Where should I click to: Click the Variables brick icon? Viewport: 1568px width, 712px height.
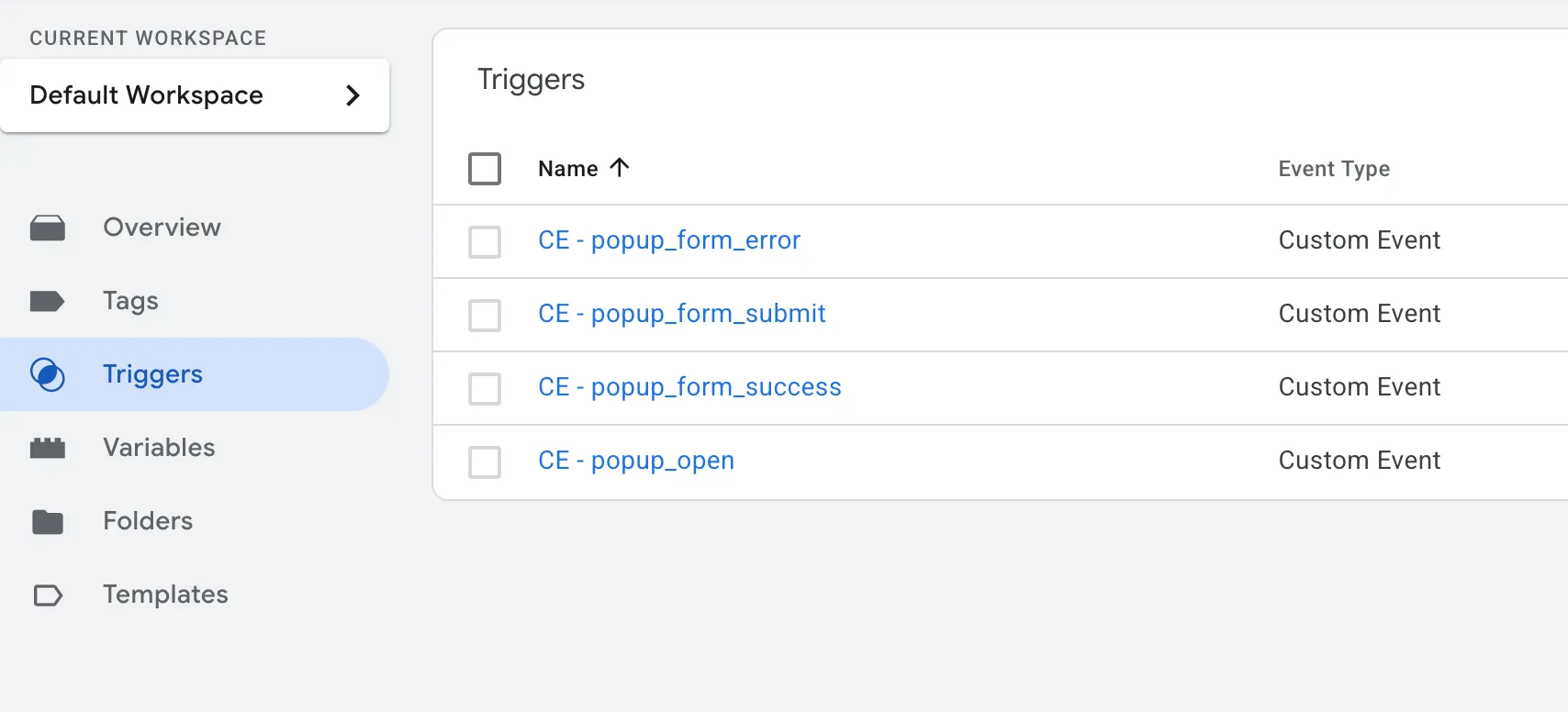[x=48, y=448]
